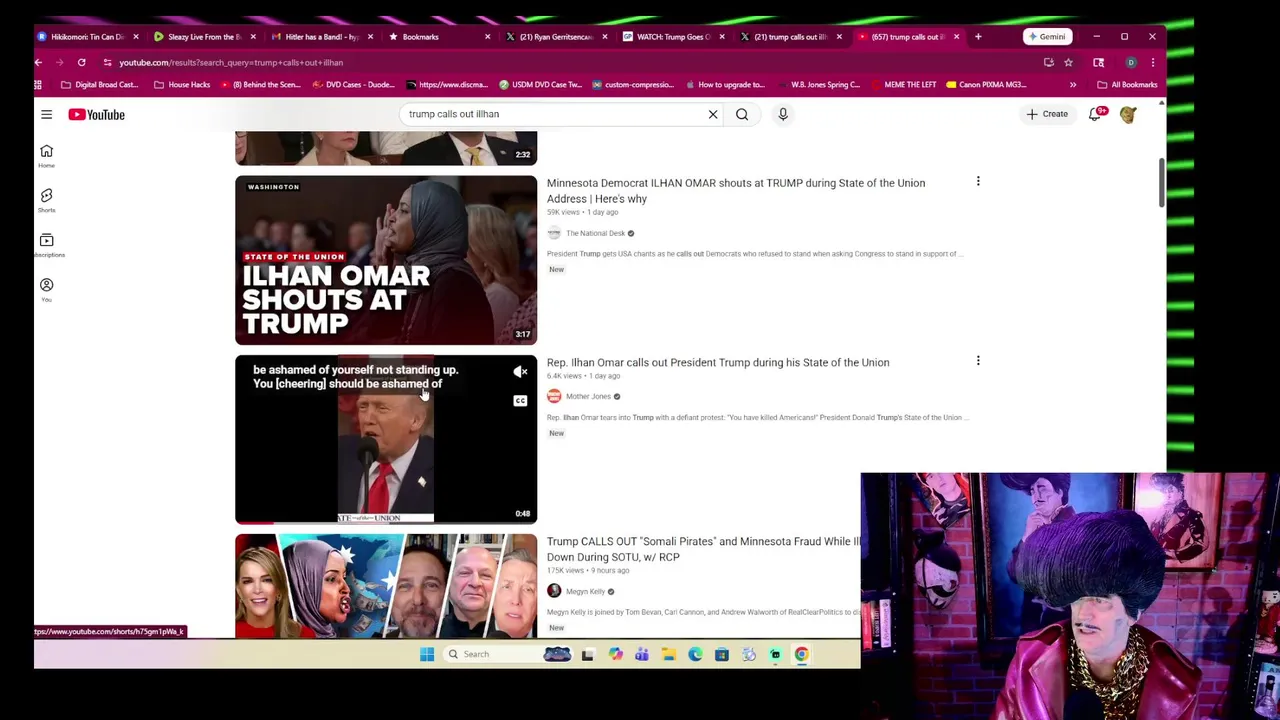1280x720 pixels.
Task: Reload the page in Chrome
Action: click(82, 62)
